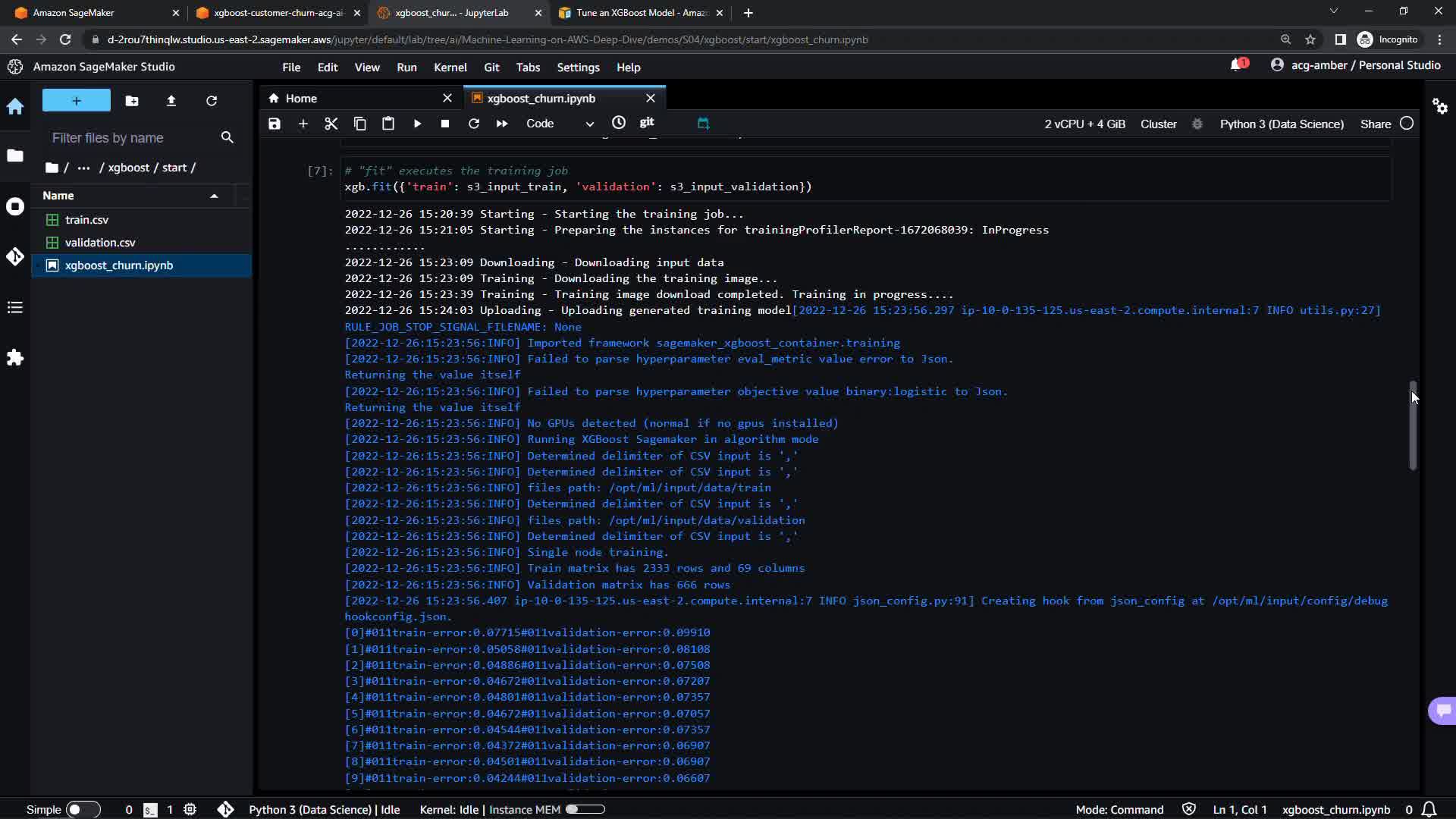Toggle the Share radio circle
This screenshot has width=1456, height=819.
pyautogui.click(x=1407, y=124)
